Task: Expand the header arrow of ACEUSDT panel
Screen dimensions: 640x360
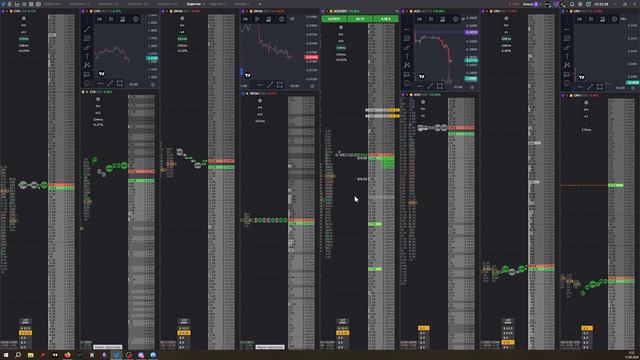Action: point(327,11)
